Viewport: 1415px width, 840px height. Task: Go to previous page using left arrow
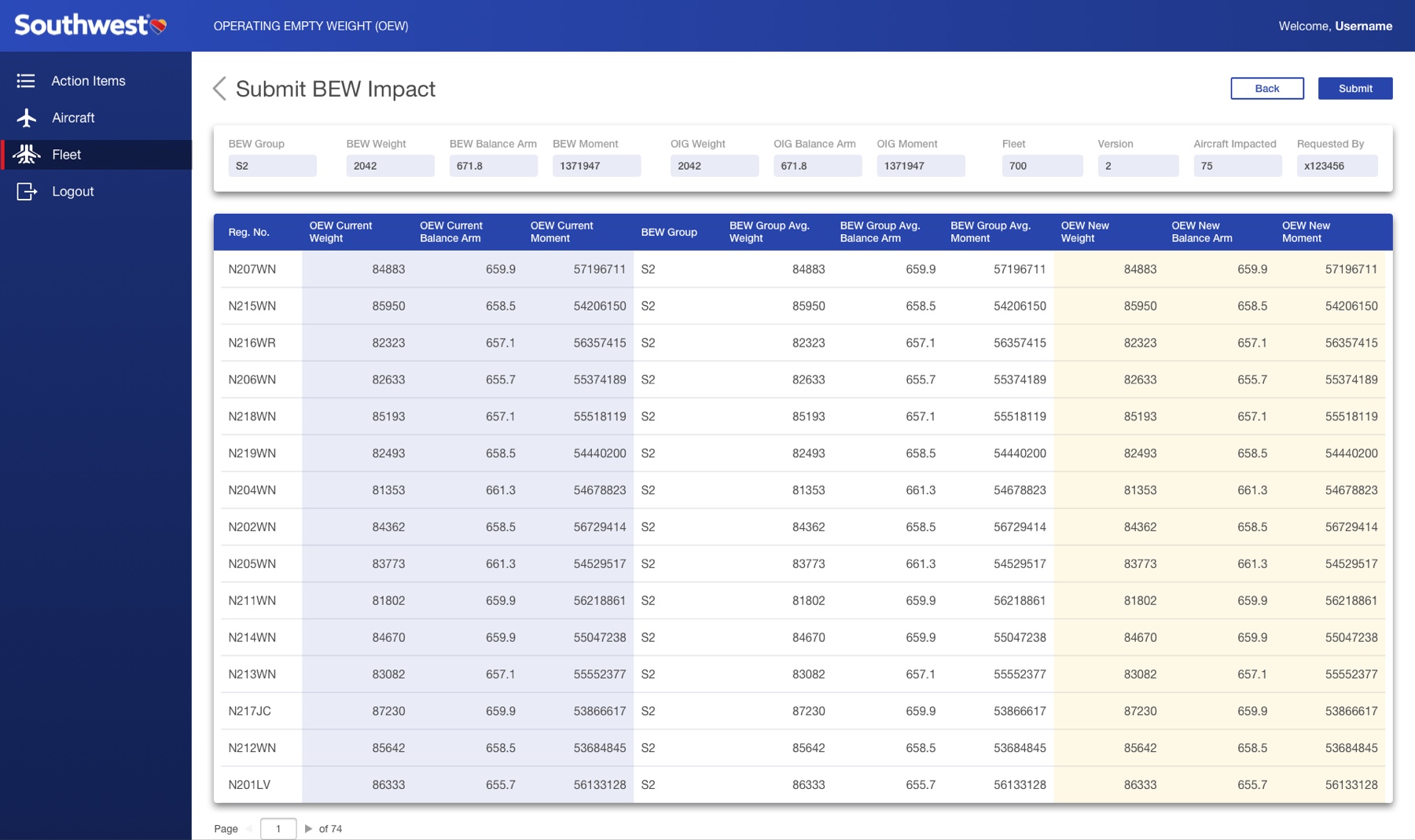249,828
